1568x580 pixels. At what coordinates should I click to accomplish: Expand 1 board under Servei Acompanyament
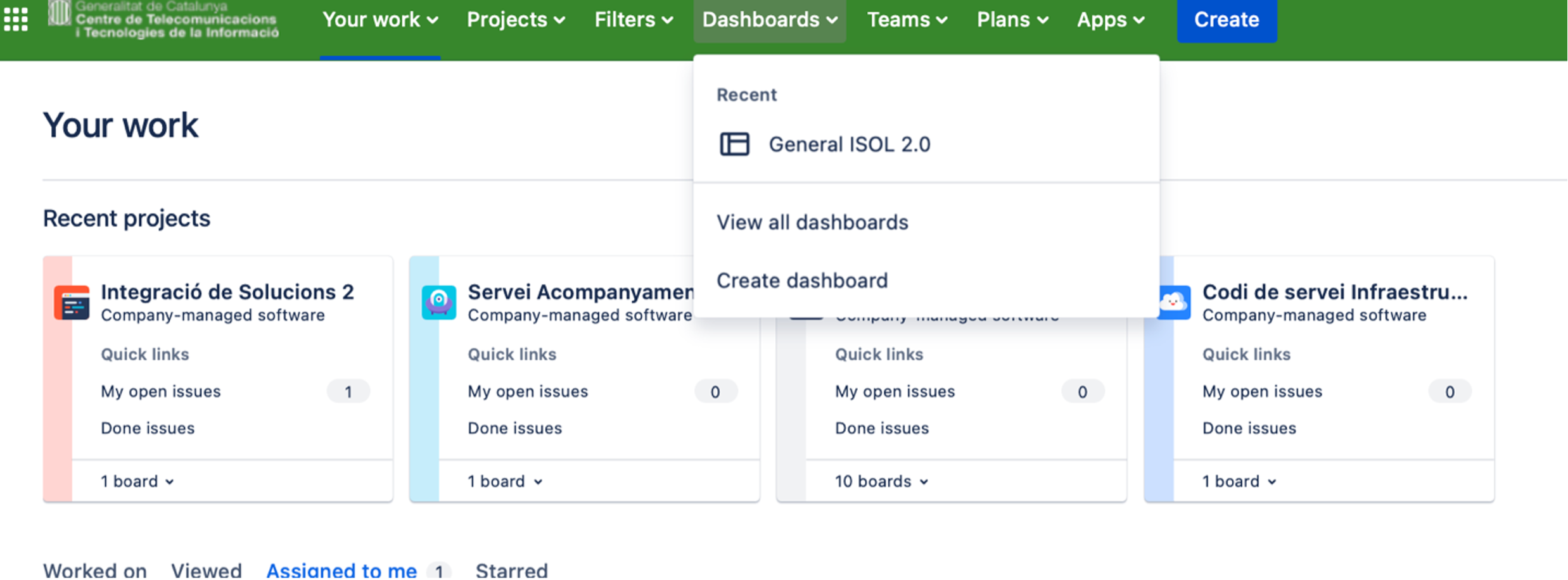point(505,481)
